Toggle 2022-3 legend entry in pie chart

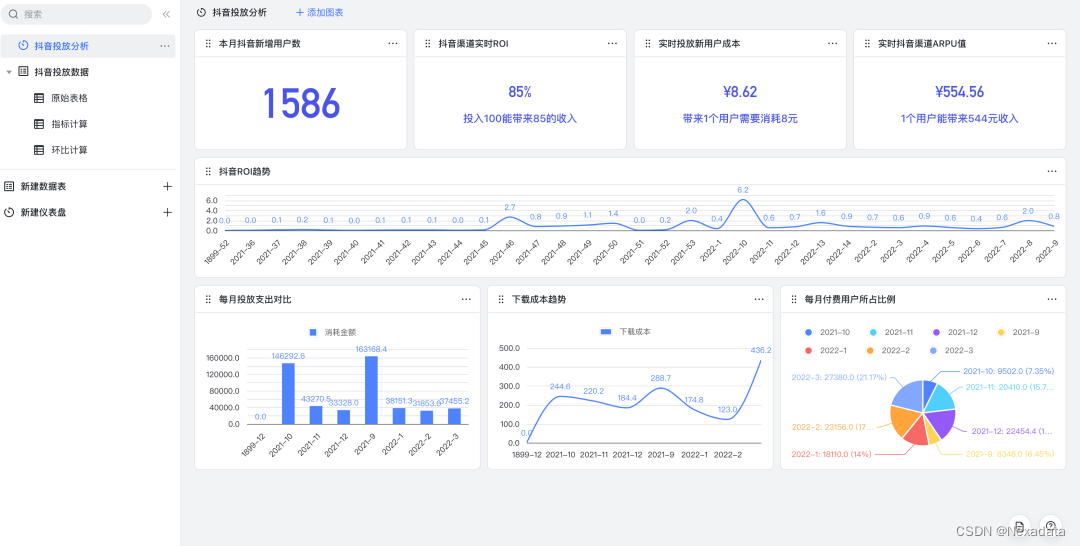click(951, 350)
